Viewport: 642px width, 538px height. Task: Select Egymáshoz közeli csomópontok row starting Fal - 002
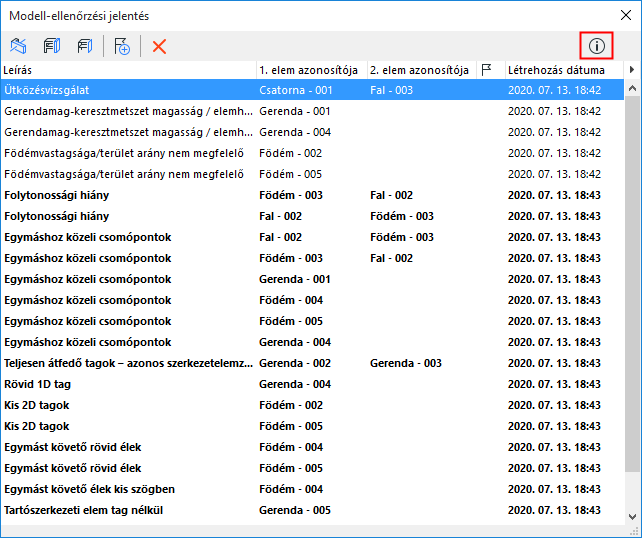(x=312, y=237)
